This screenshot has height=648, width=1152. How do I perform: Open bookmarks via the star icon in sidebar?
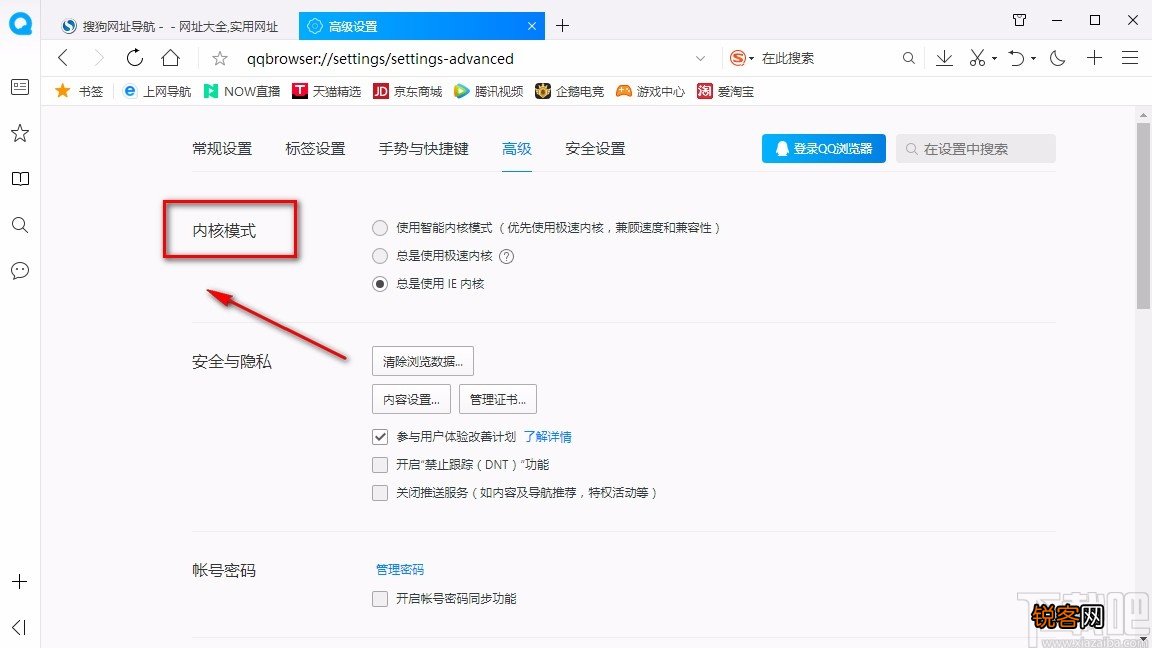(x=19, y=132)
